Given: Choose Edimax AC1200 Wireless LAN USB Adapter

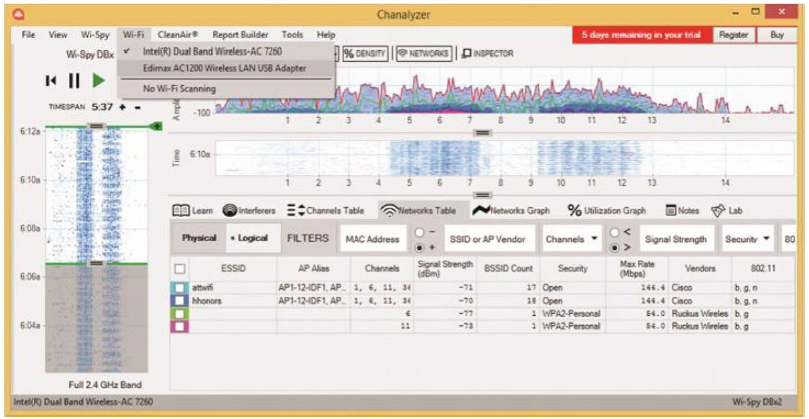Looking at the screenshot, I should coord(226,68).
